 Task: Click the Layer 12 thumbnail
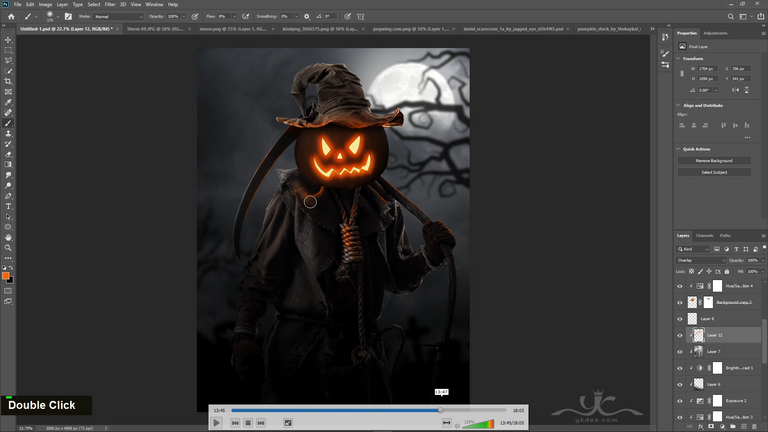698,336
